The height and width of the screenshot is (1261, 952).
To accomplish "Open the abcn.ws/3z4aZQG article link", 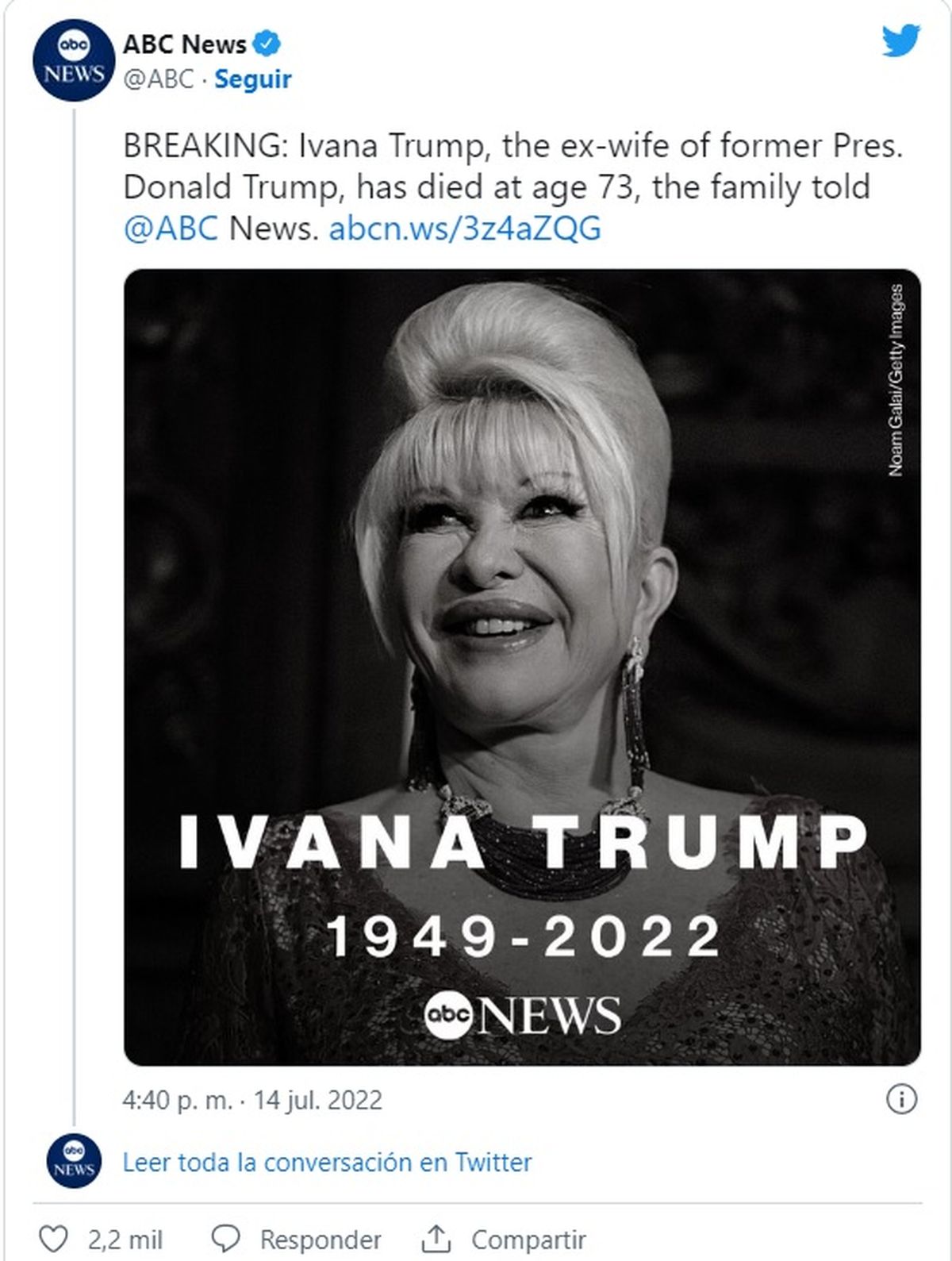I will coord(464,229).
